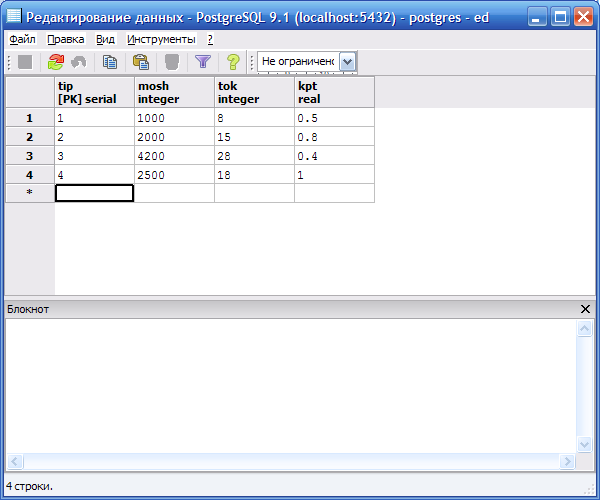The image size is (600, 500).
Task: Expand the row limit dropdown arrow
Action: 347,62
